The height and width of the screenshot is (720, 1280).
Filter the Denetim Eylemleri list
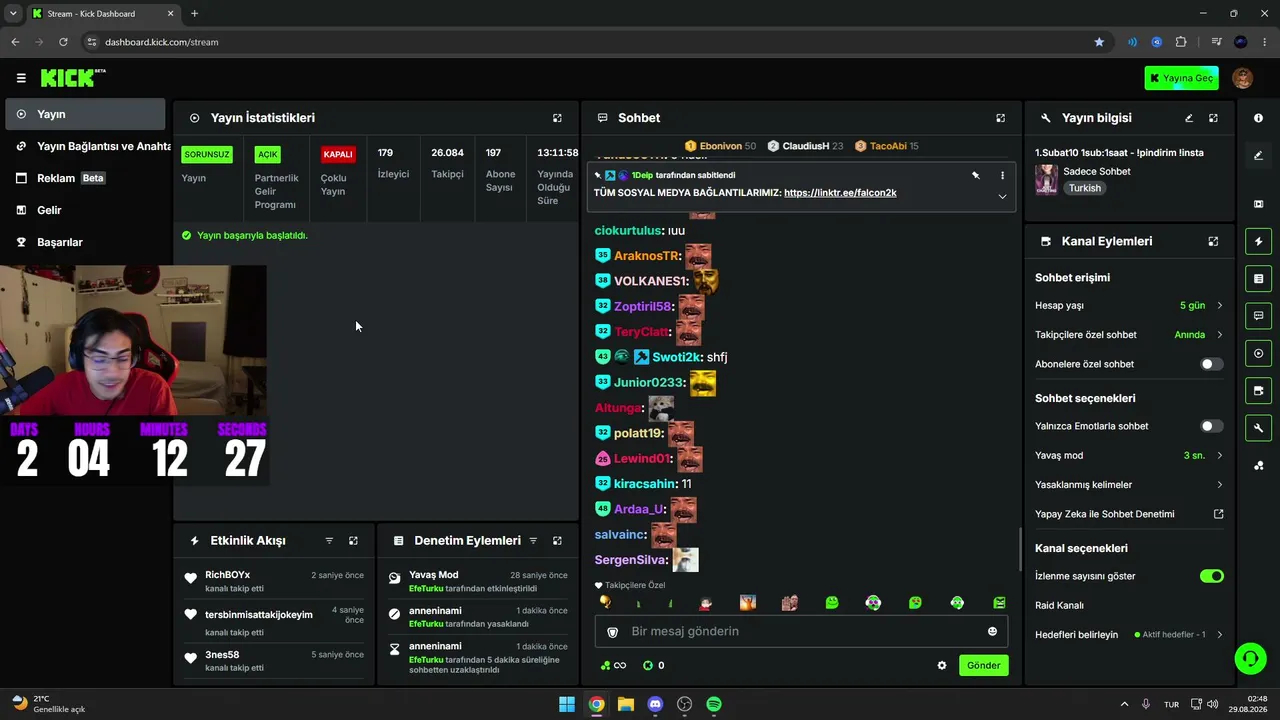point(533,541)
